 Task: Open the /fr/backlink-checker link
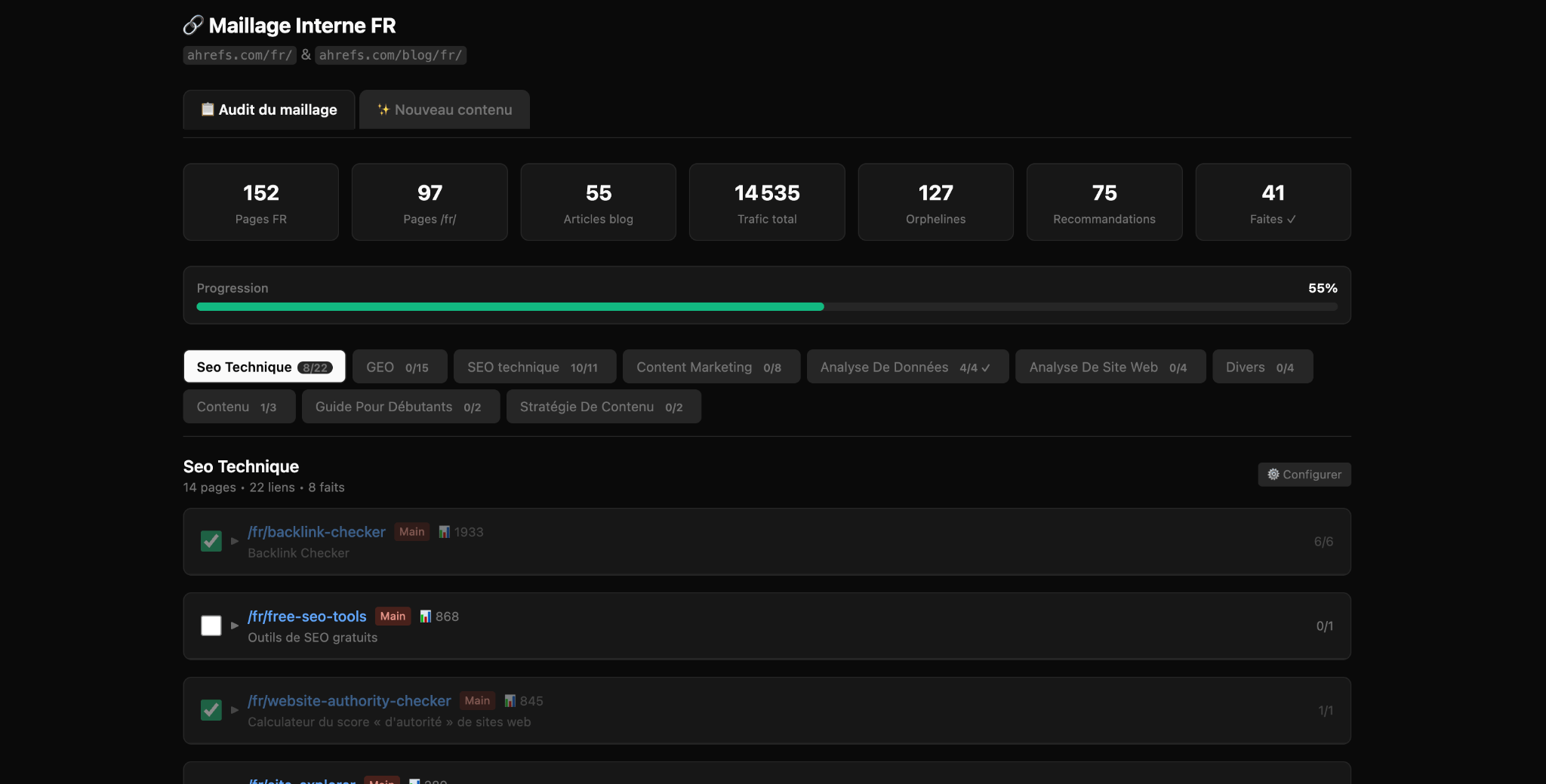[316, 532]
